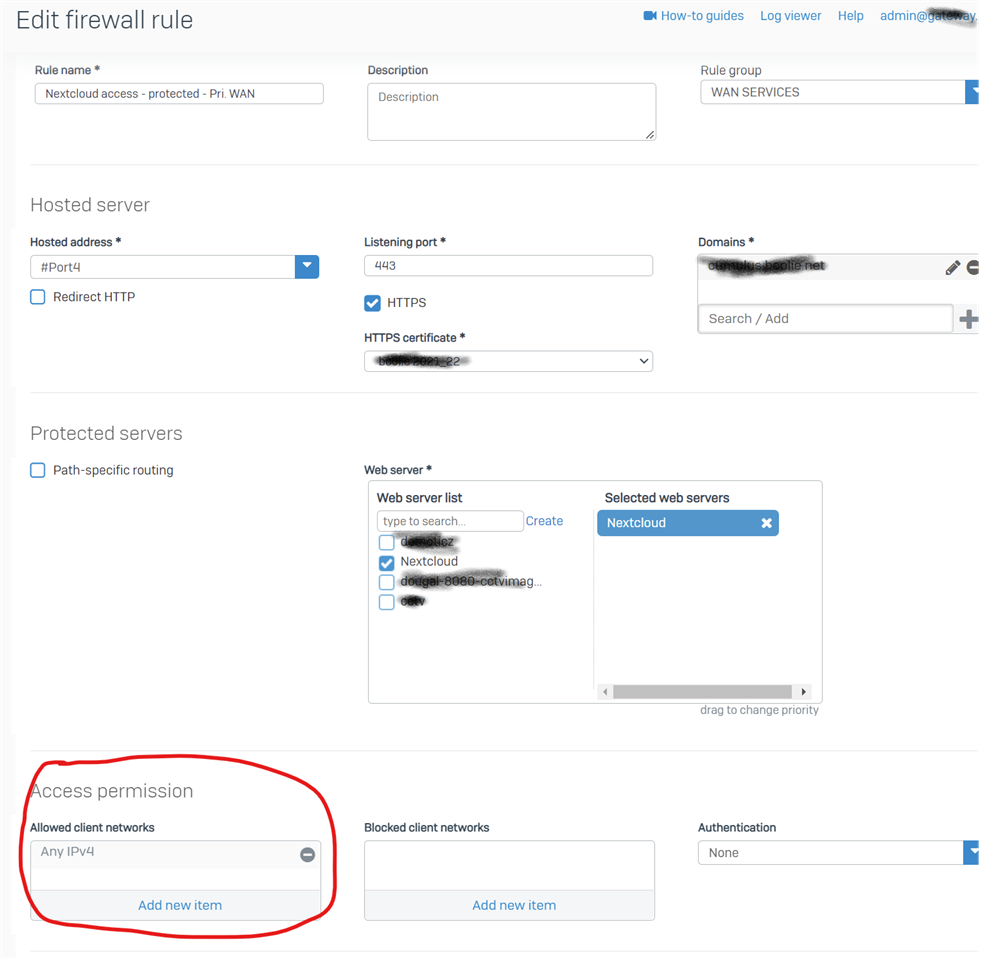
Task: Uncheck Nextcloud in web server list
Action: [386, 562]
